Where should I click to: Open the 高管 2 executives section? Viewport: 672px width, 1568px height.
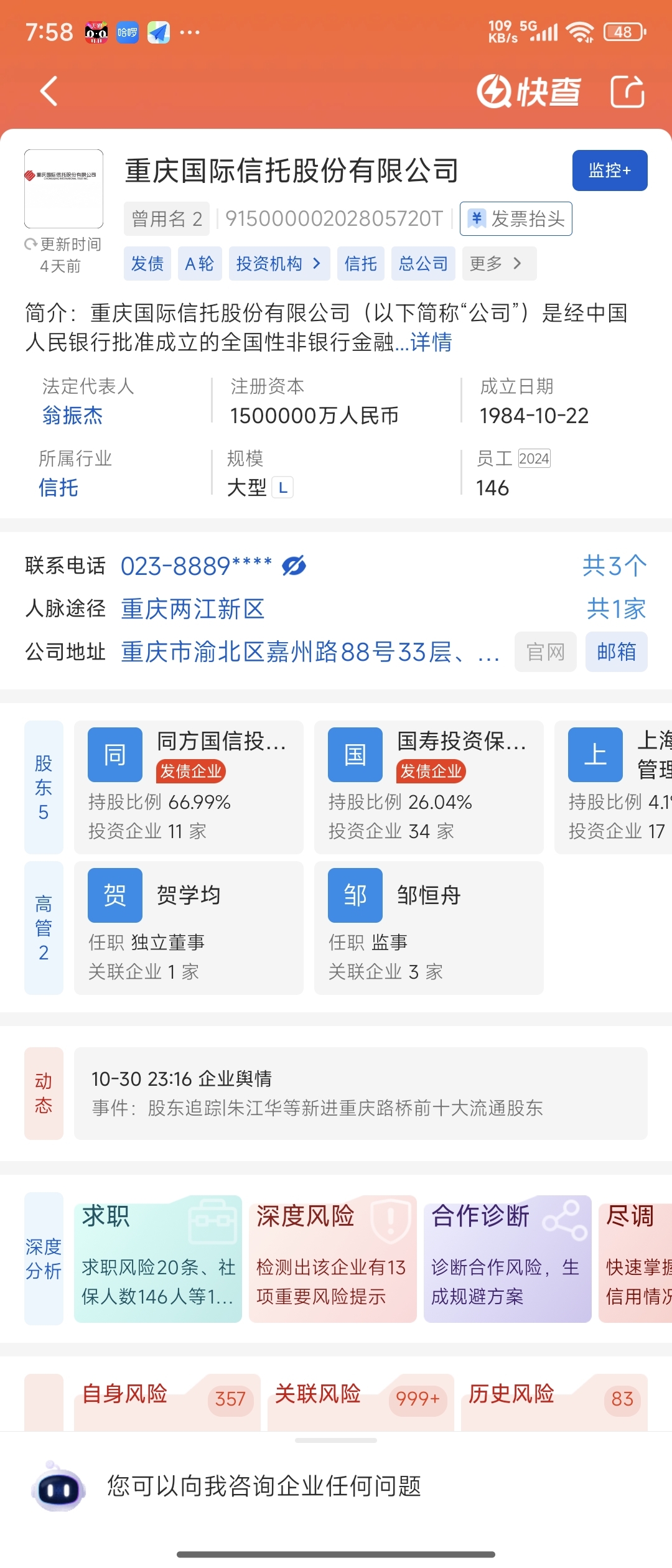[44, 928]
